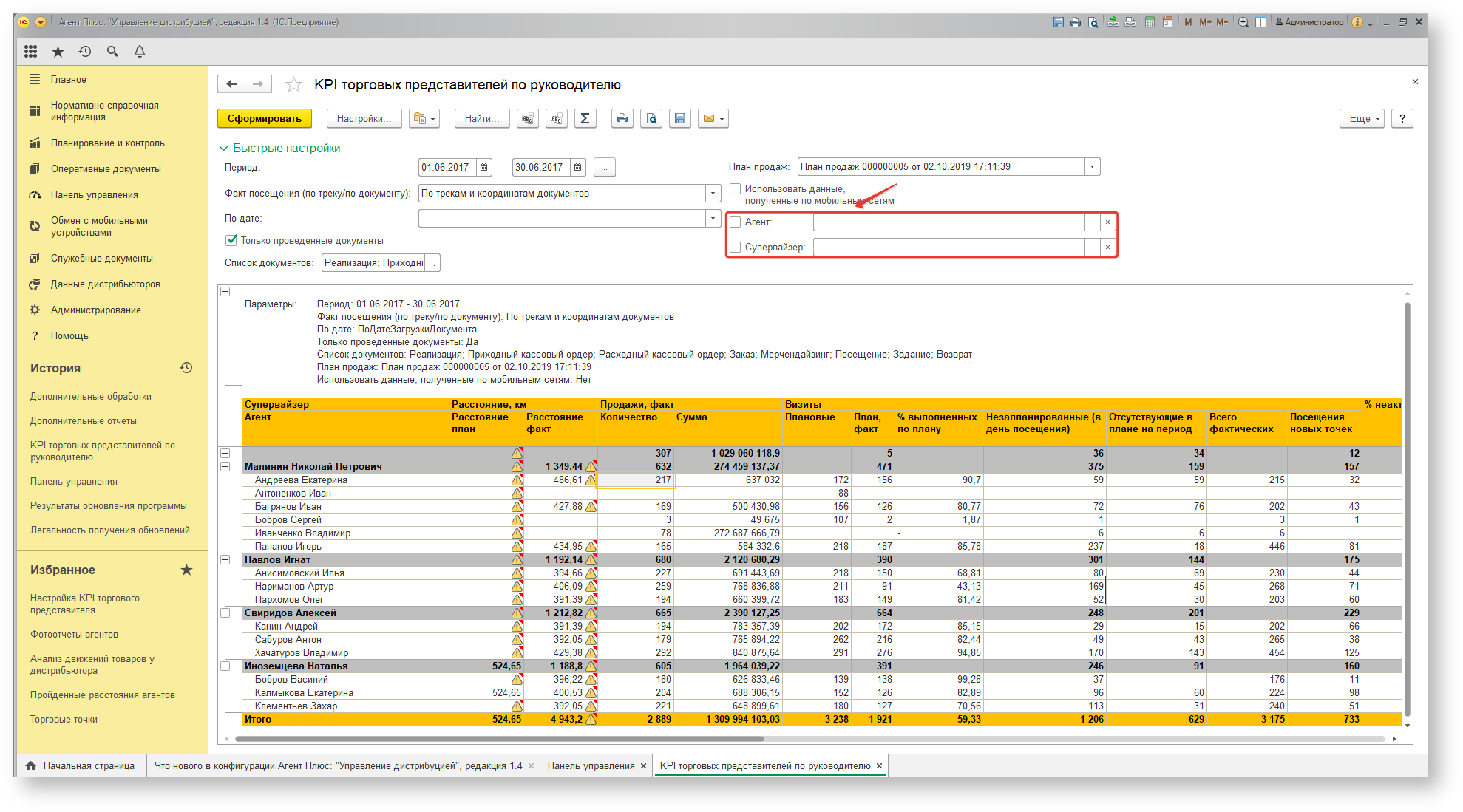Open print preview in report toolbar
1463x812 pixels.
point(651,118)
